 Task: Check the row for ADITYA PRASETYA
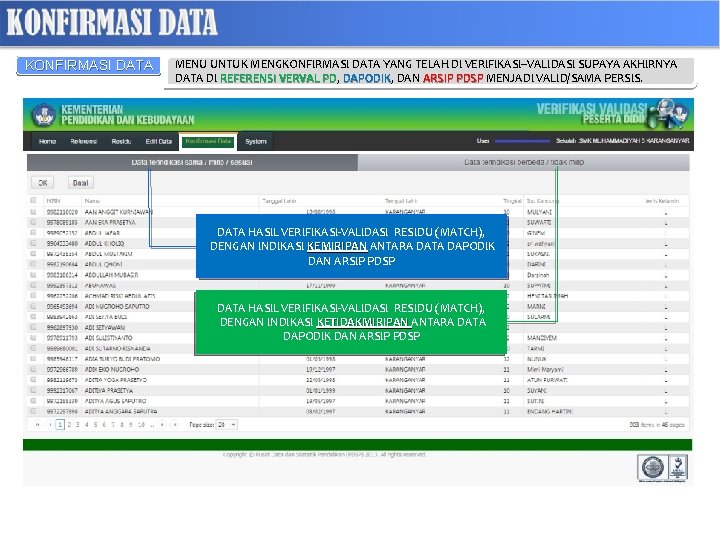point(33,390)
